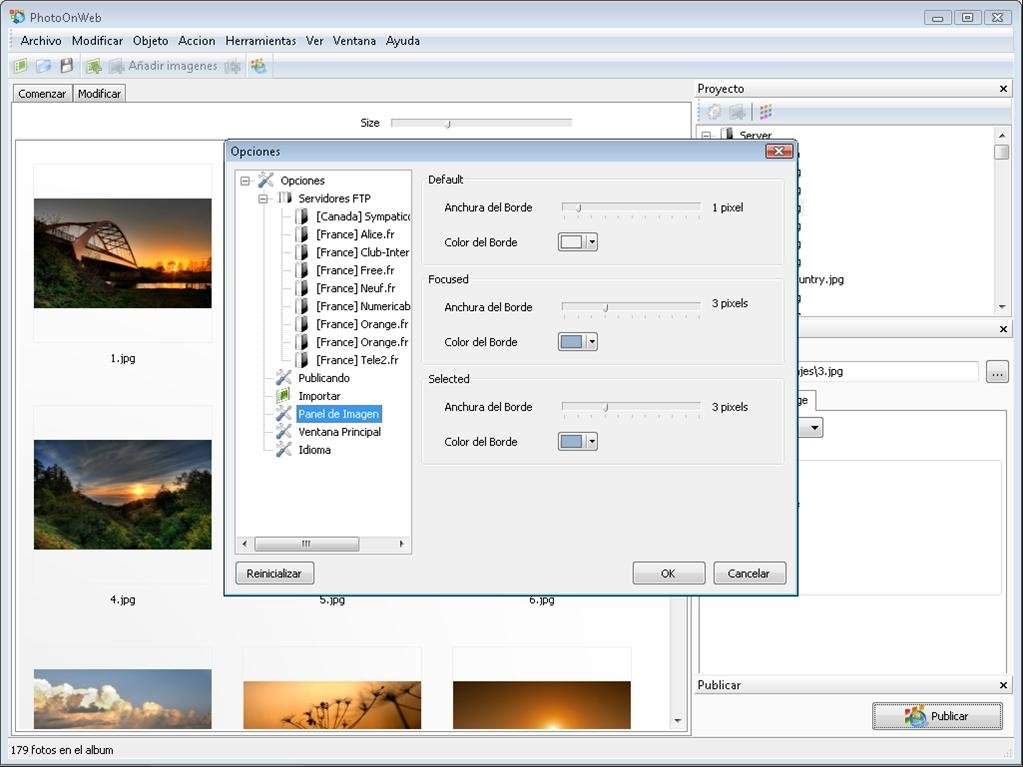1023x767 pixels.
Task: Select the Idioma options entry
Action: coord(314,450)
